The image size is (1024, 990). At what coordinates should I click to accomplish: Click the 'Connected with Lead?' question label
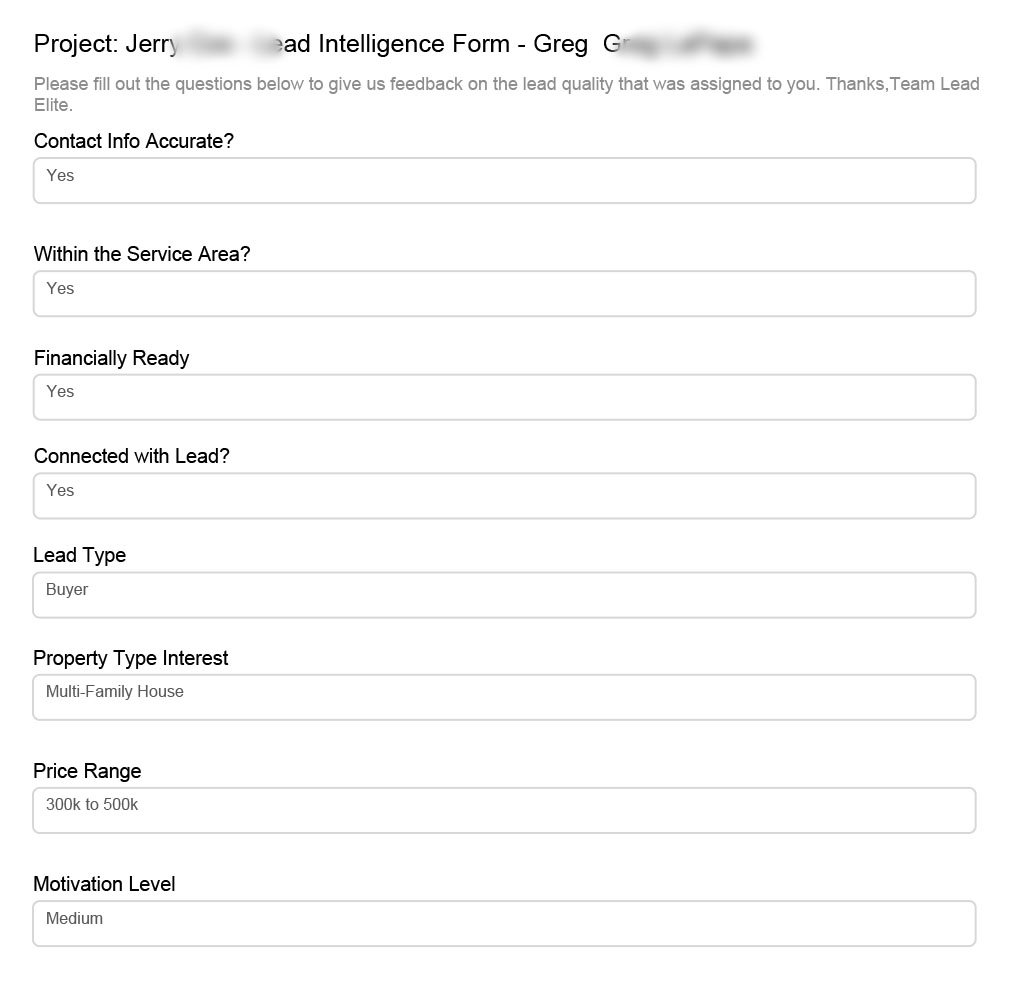pos(132,456)
